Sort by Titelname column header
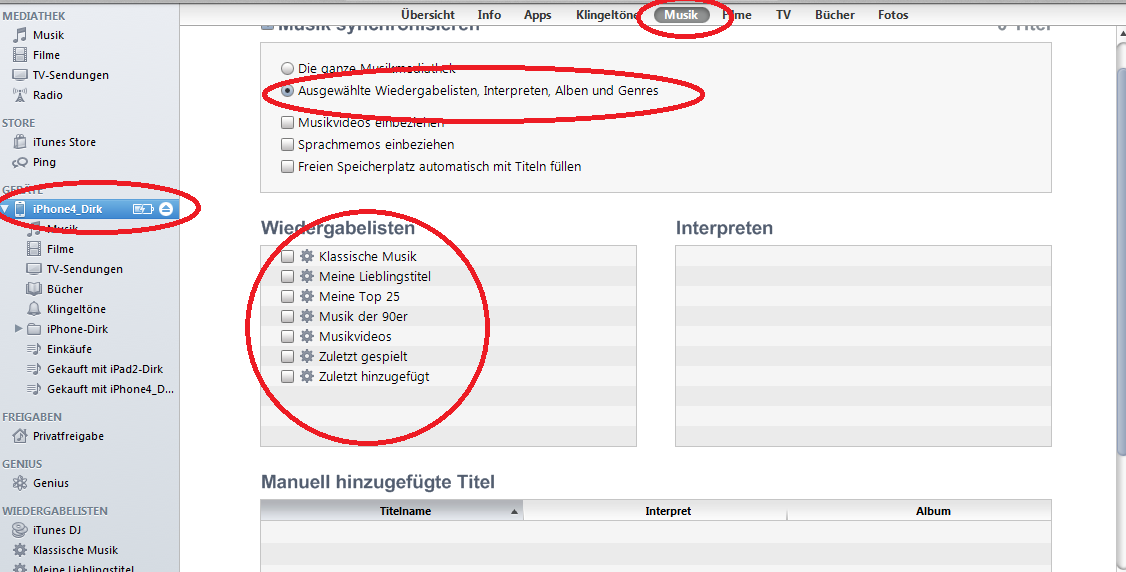 point(405,511)
